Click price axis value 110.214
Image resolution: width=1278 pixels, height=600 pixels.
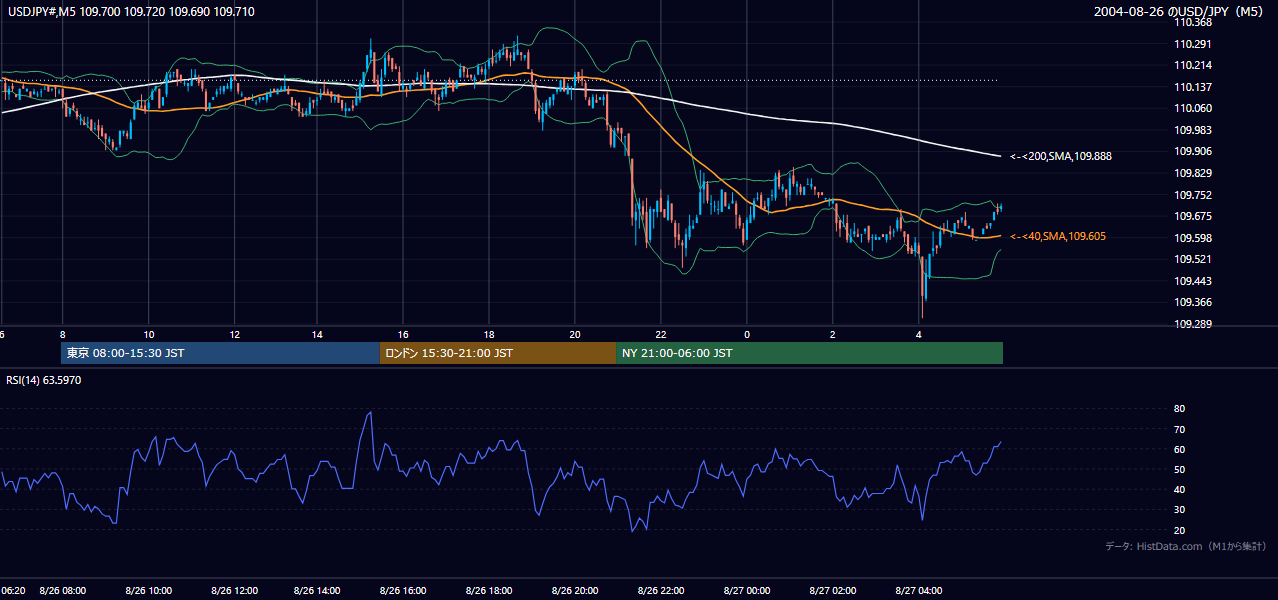pos(1194,65)
